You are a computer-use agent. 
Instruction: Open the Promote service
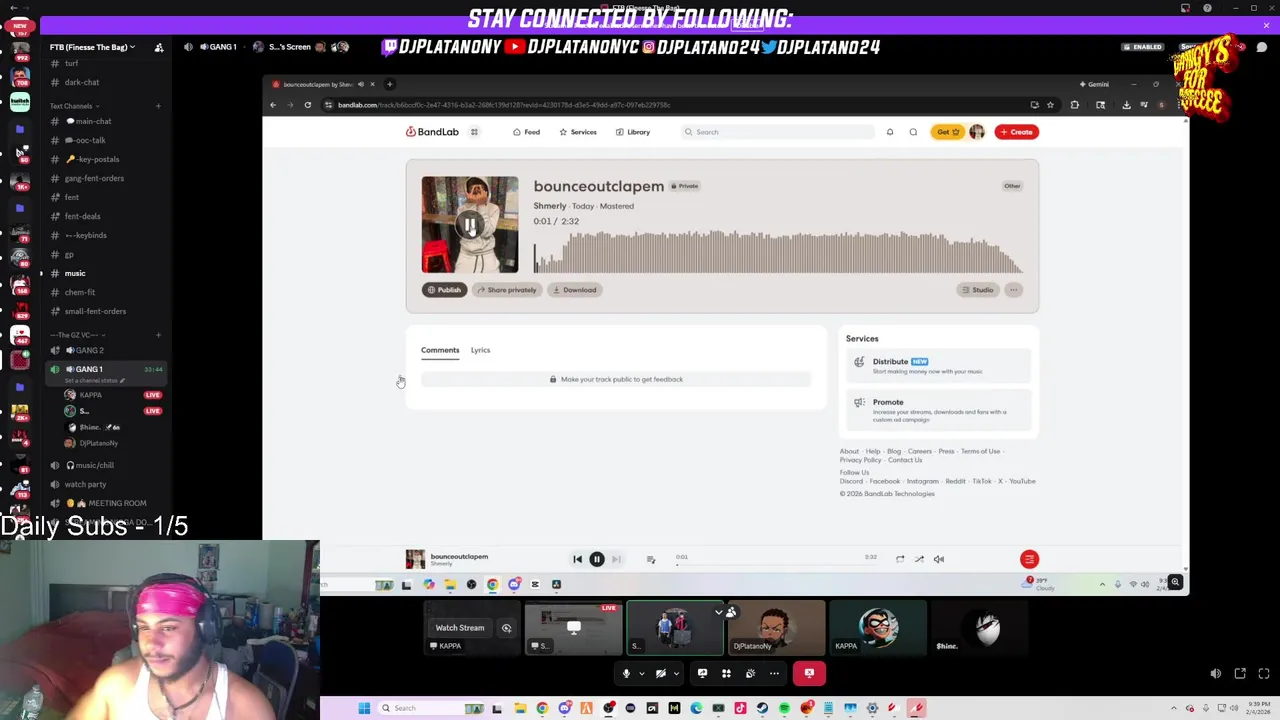pyautogui.click(x=938, y=410)
